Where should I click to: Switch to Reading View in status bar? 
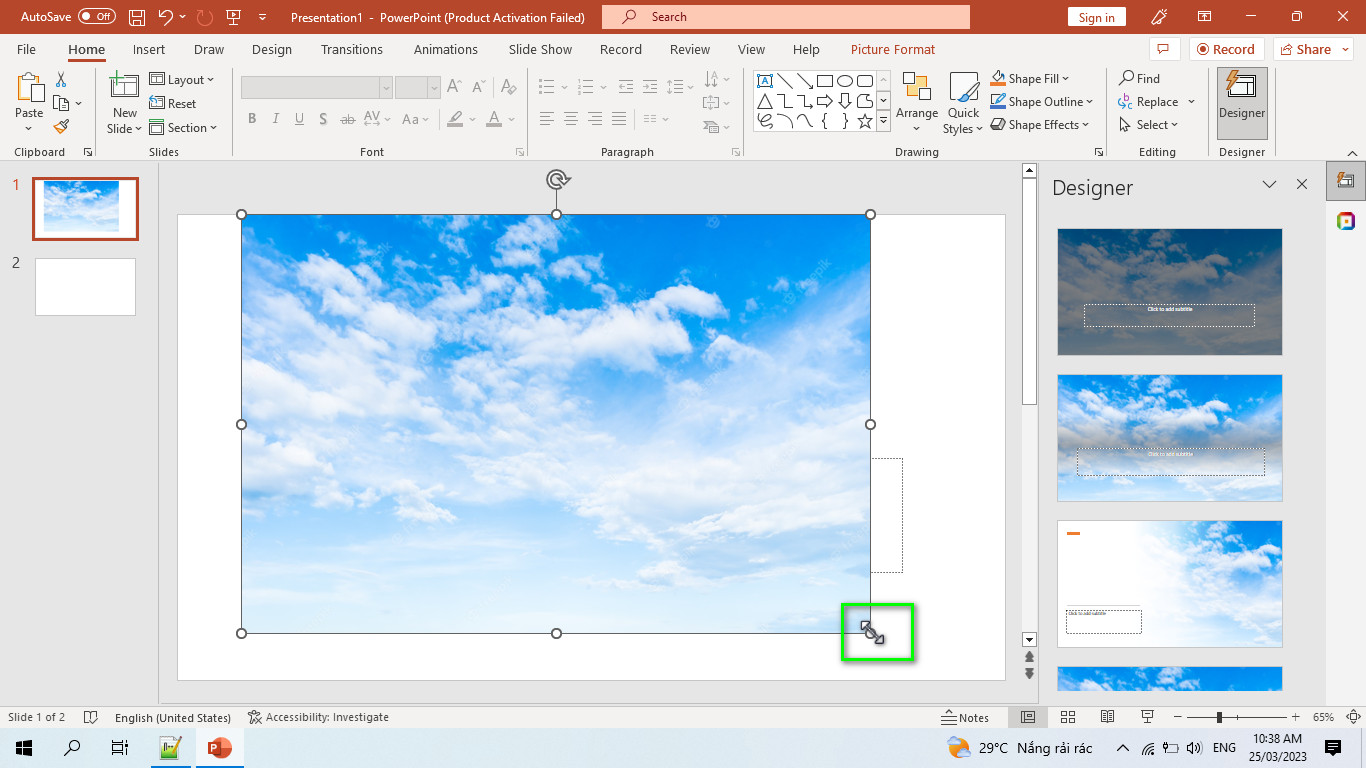click(1107, 717)
